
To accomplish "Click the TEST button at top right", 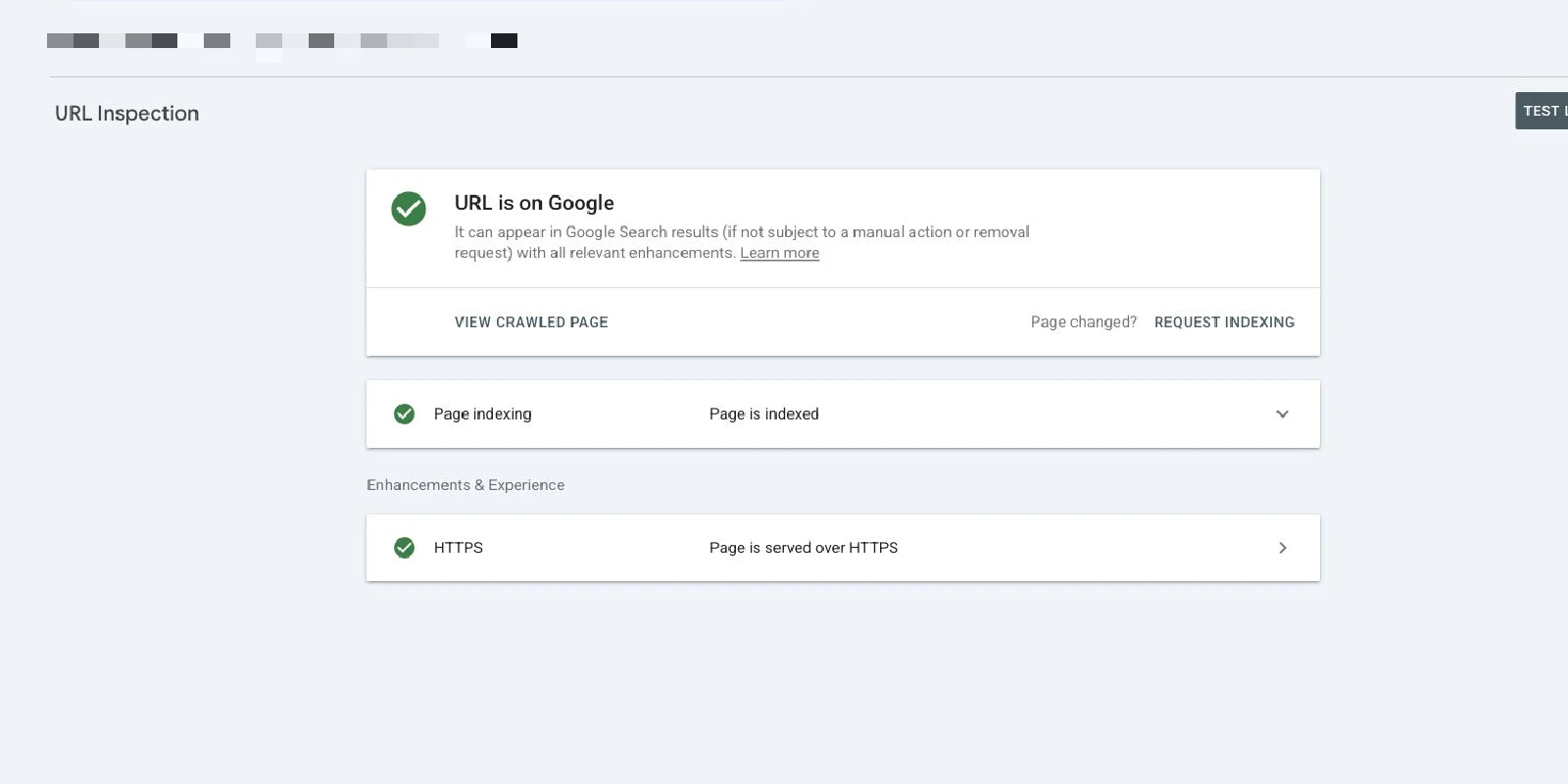I will tap(1543, 111).
